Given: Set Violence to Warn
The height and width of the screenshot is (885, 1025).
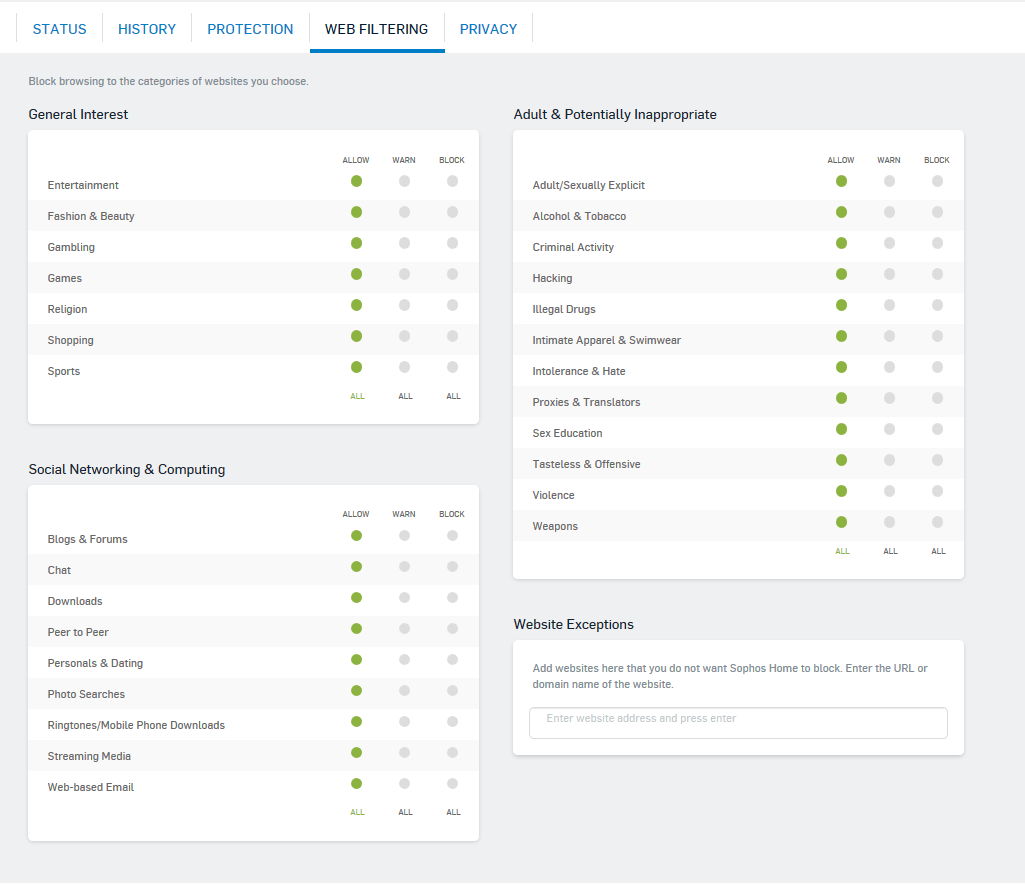Looking at the screenshot, I should [890, 492].
